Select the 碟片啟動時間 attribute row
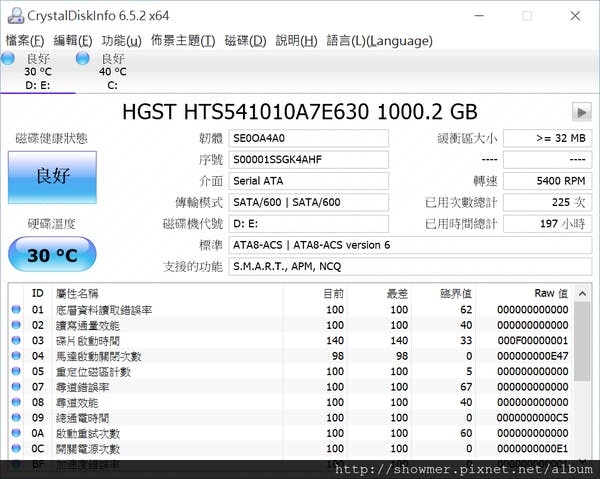 pyautogui.click(x=290, y=341)
